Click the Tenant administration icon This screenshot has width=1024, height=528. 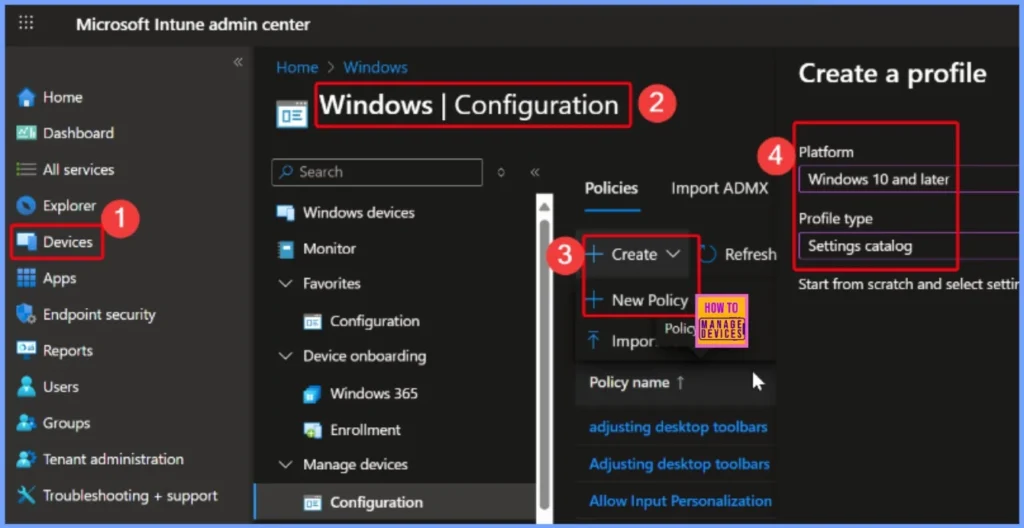tap(26, 459)
